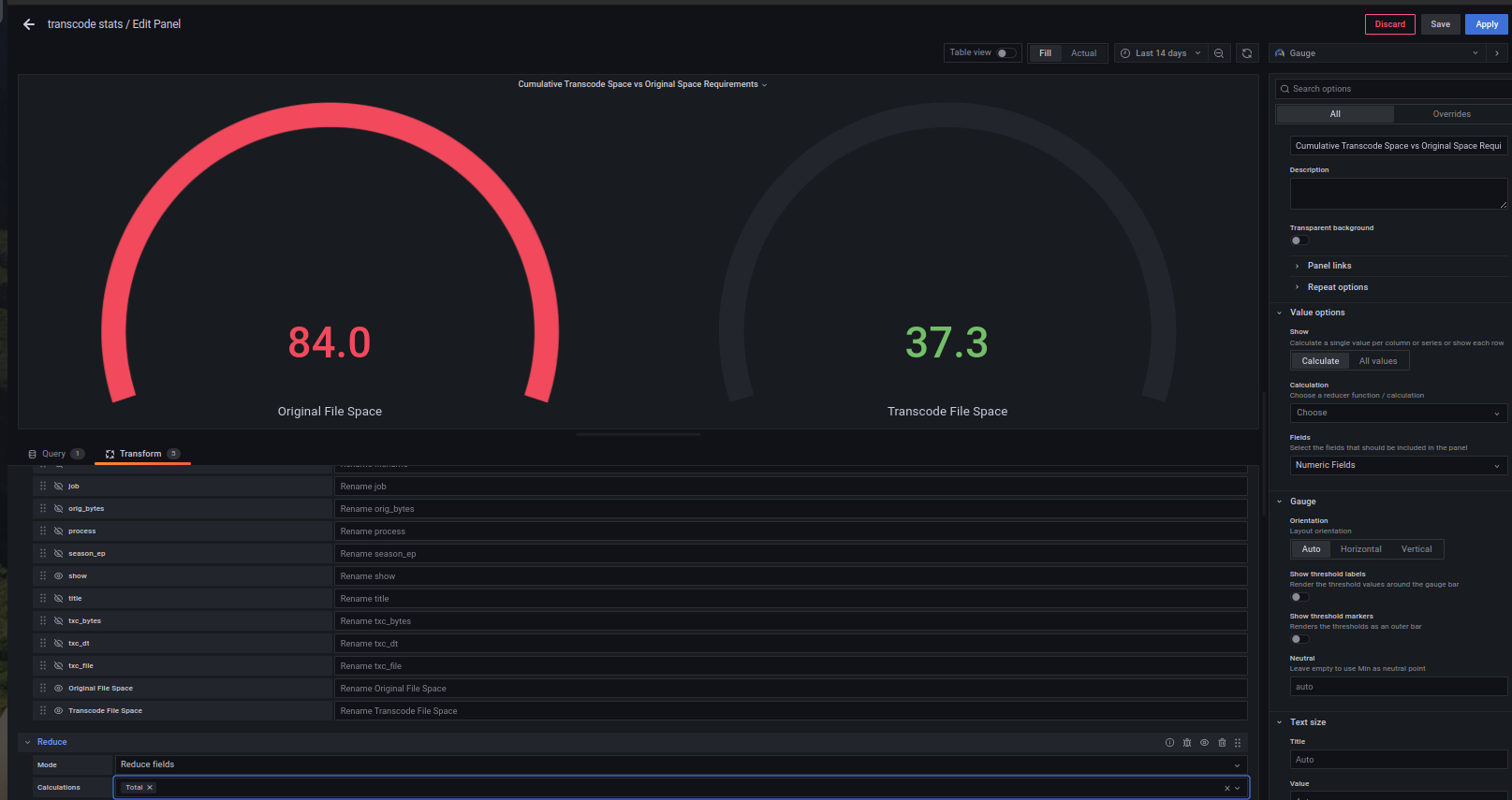Click the Gauge visualization icon
The height and width of the screenshot is (800, 1512).
click(x=1280, y=53)
